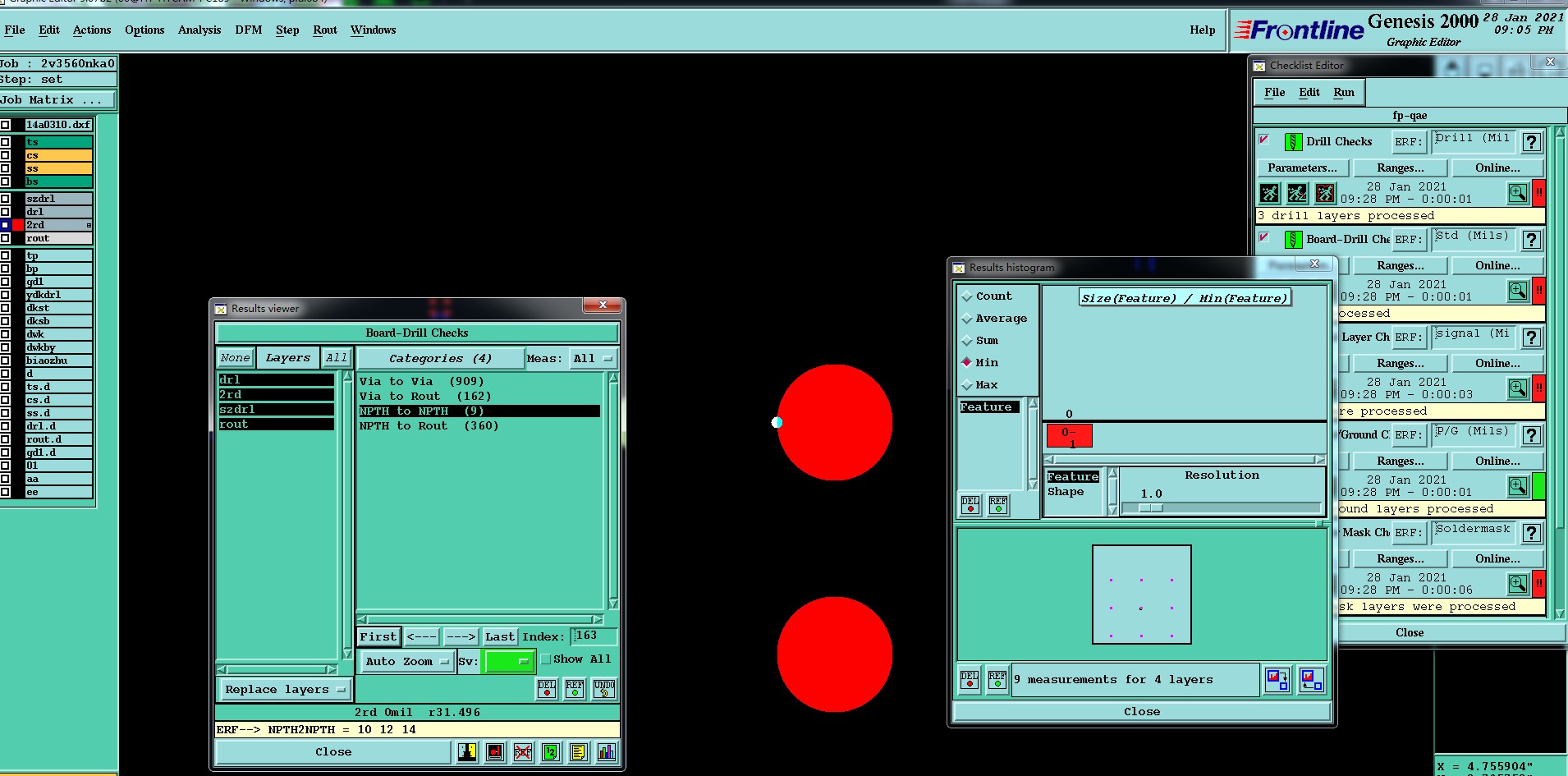Open the Help menu

coord(1203,30)
